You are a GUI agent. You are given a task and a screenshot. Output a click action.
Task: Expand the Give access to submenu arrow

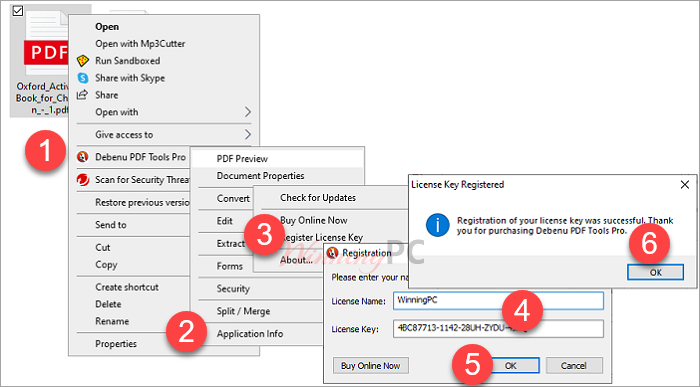coord(248,134)
